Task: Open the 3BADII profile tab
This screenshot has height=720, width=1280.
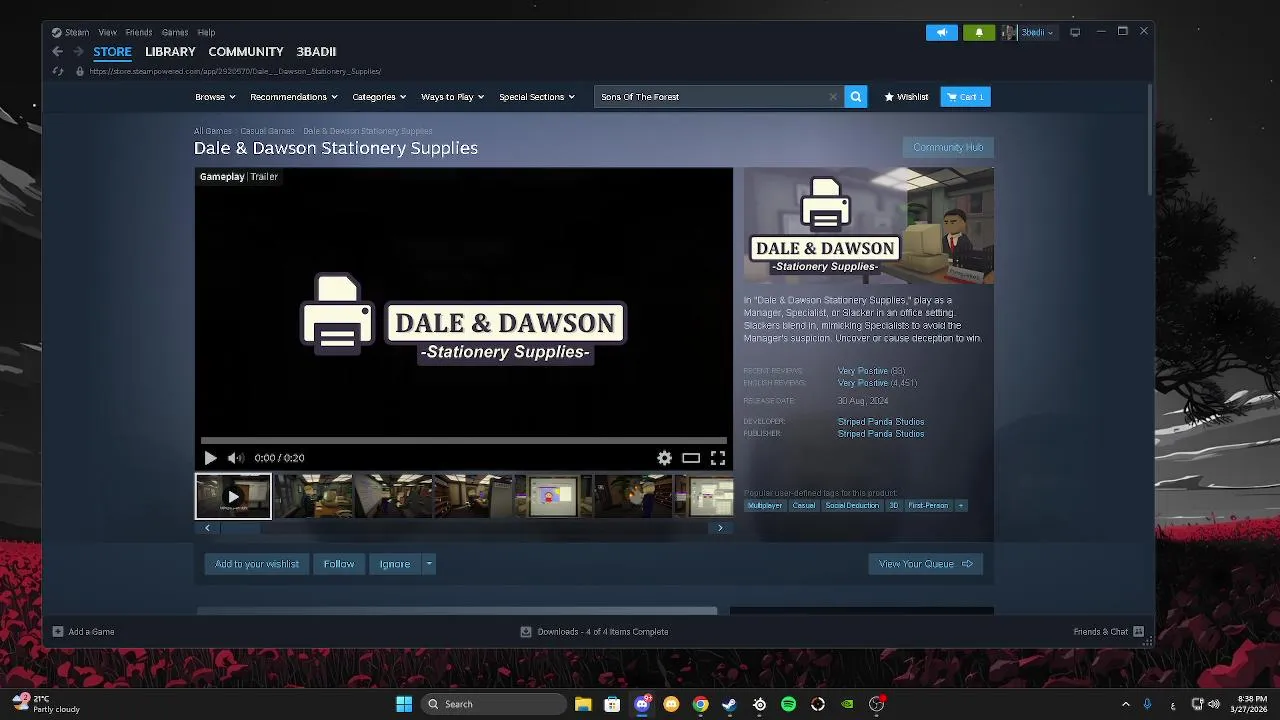Action: coord(316,51)
